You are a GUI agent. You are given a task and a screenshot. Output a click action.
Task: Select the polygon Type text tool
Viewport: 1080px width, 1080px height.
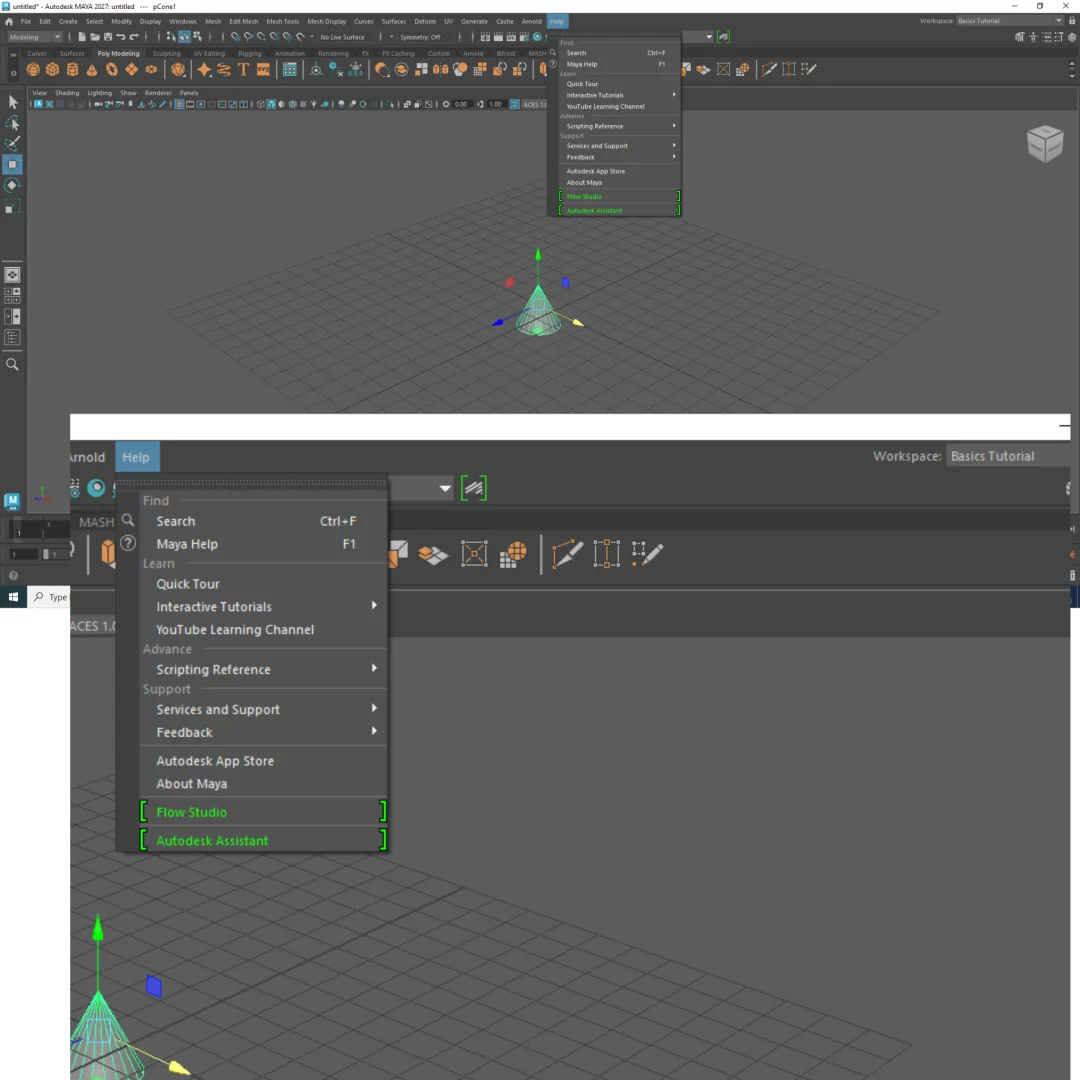pyautogui.click(x=243, y=70)
